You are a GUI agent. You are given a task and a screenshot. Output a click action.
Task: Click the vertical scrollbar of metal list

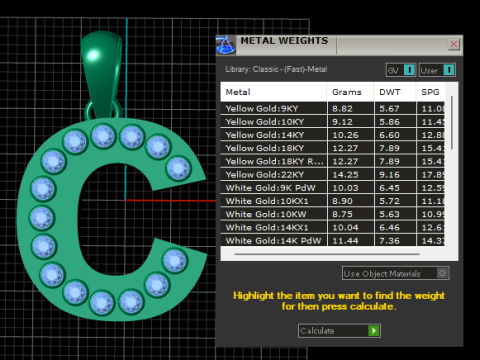click(452, 123)
